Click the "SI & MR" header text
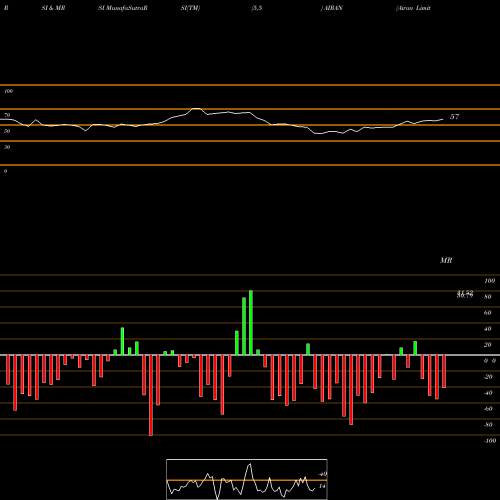 click(53, 8)
